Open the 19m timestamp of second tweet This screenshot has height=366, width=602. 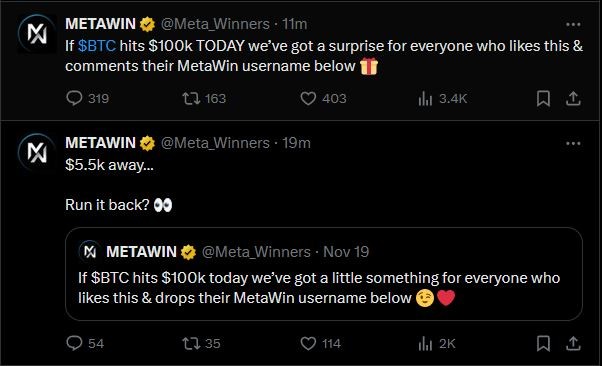tap(296, 143)
